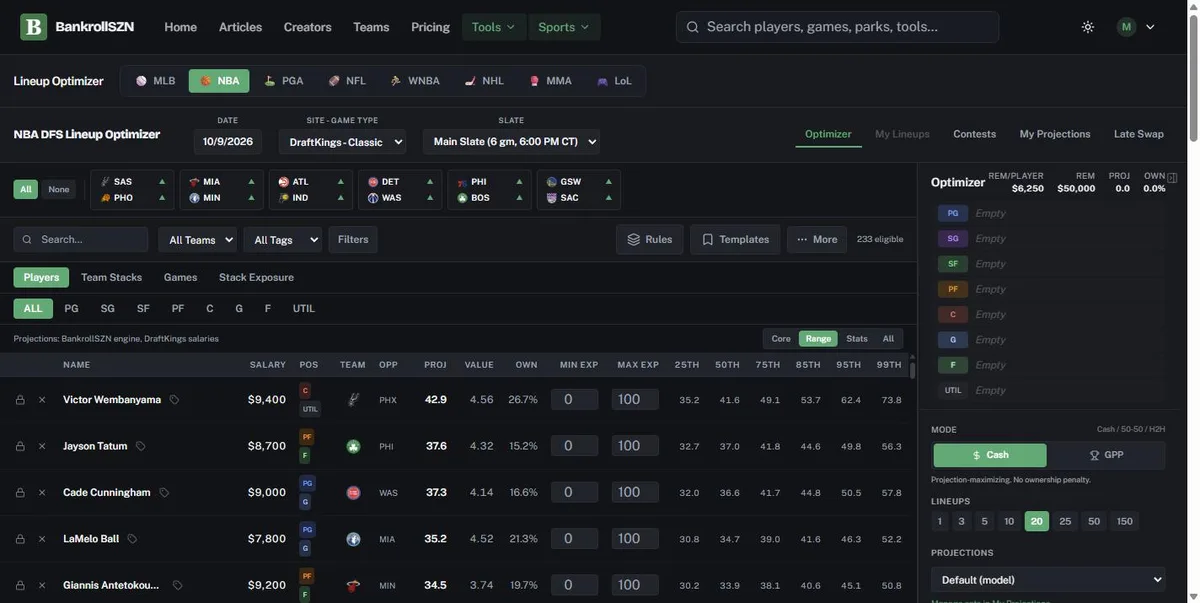This screenshot has height=603, width=1200.
Task: Open the My Lineups tab
Action: click(902, 134)
